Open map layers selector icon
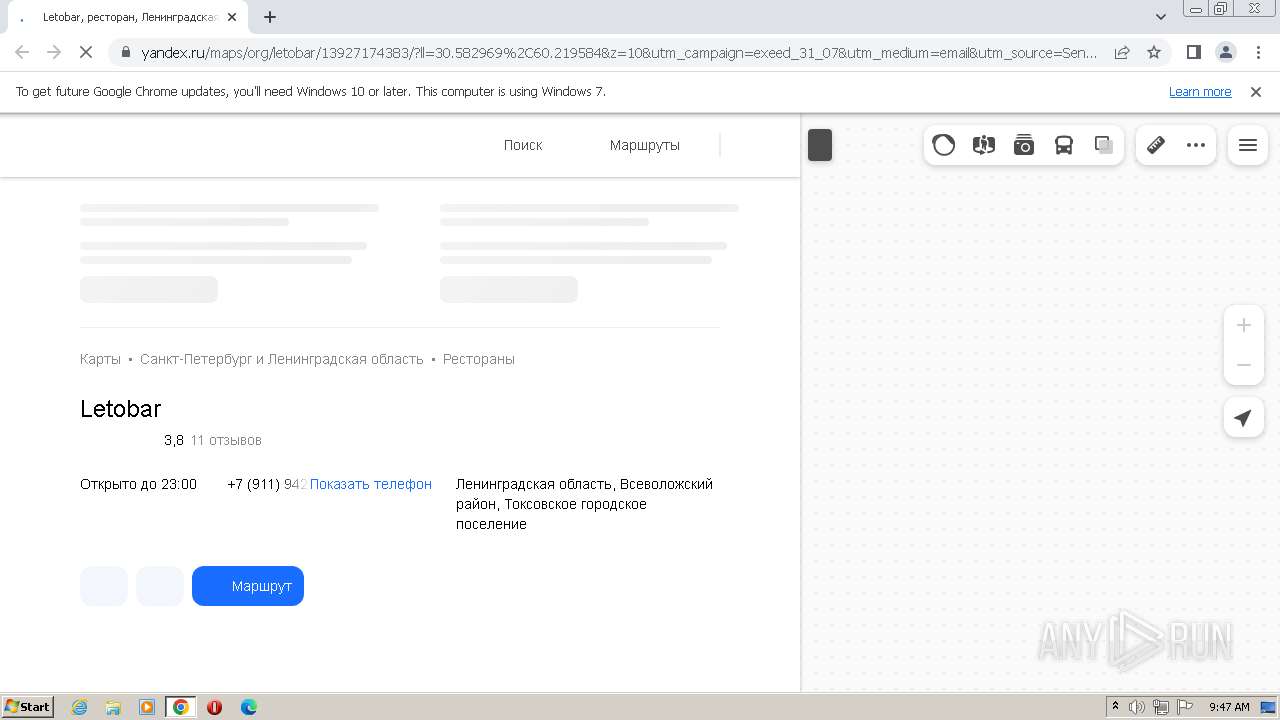Viewport: 1280px width, 720px height. 1103,145
